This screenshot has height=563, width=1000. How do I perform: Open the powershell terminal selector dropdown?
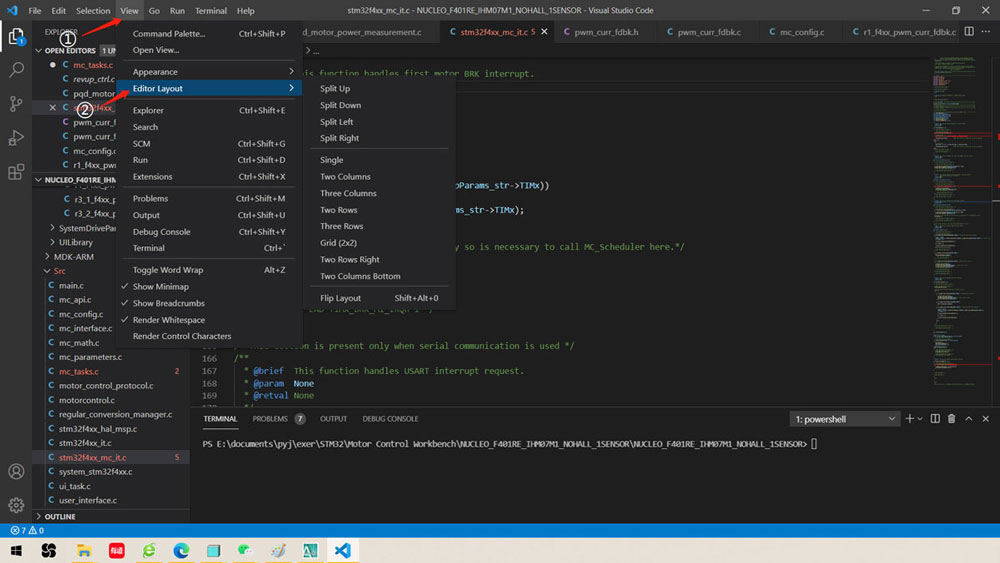click(844, 419)
